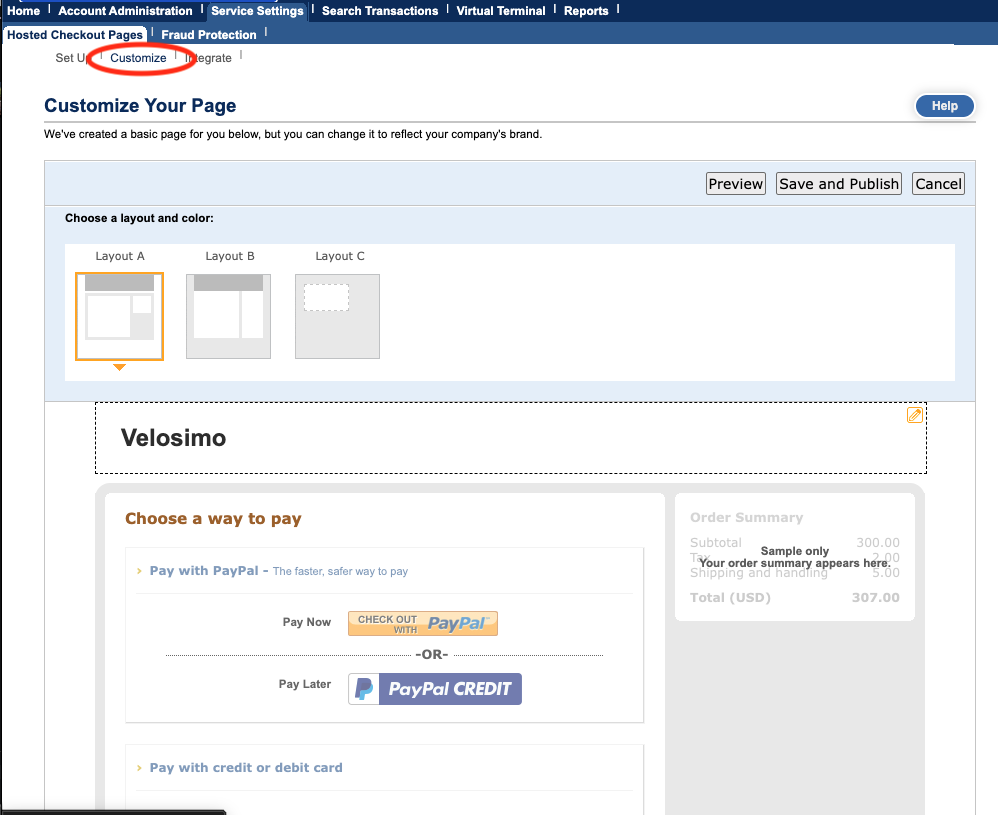
Task: Open Account Administration menu
Action: pos(125,11)
